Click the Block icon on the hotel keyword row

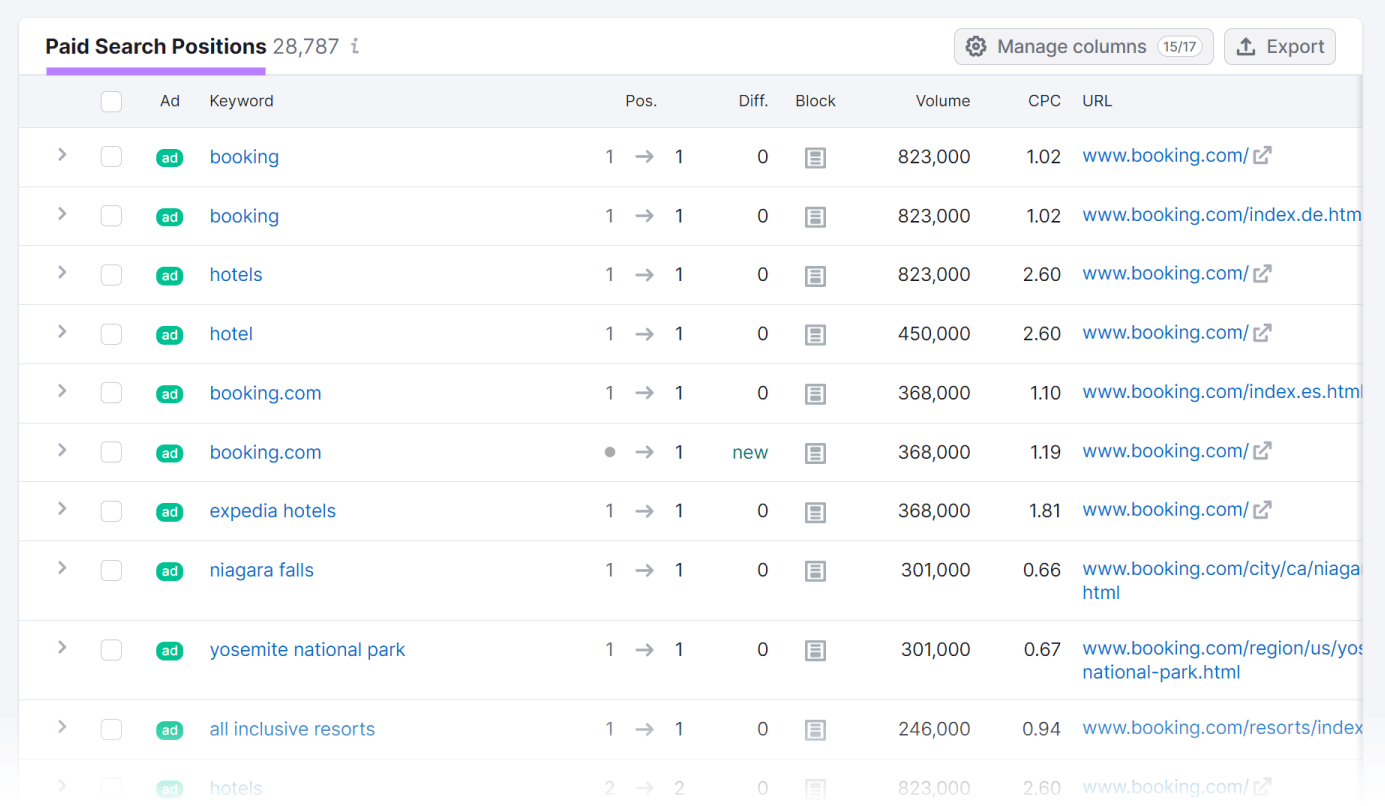click(815, 334)
